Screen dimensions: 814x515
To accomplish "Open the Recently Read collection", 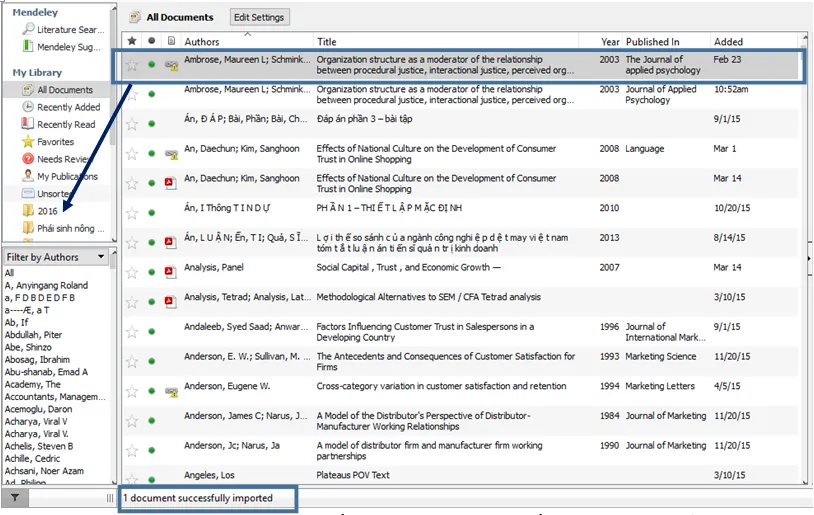I will (x=58, y=125).
